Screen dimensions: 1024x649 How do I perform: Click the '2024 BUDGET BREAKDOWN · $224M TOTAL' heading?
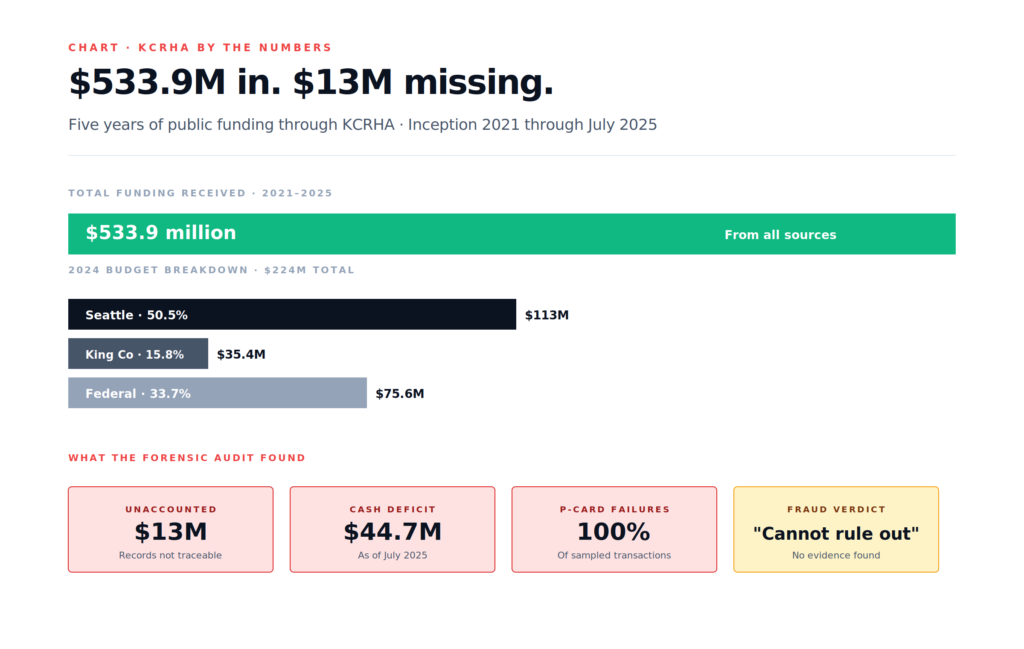(211, 270)
